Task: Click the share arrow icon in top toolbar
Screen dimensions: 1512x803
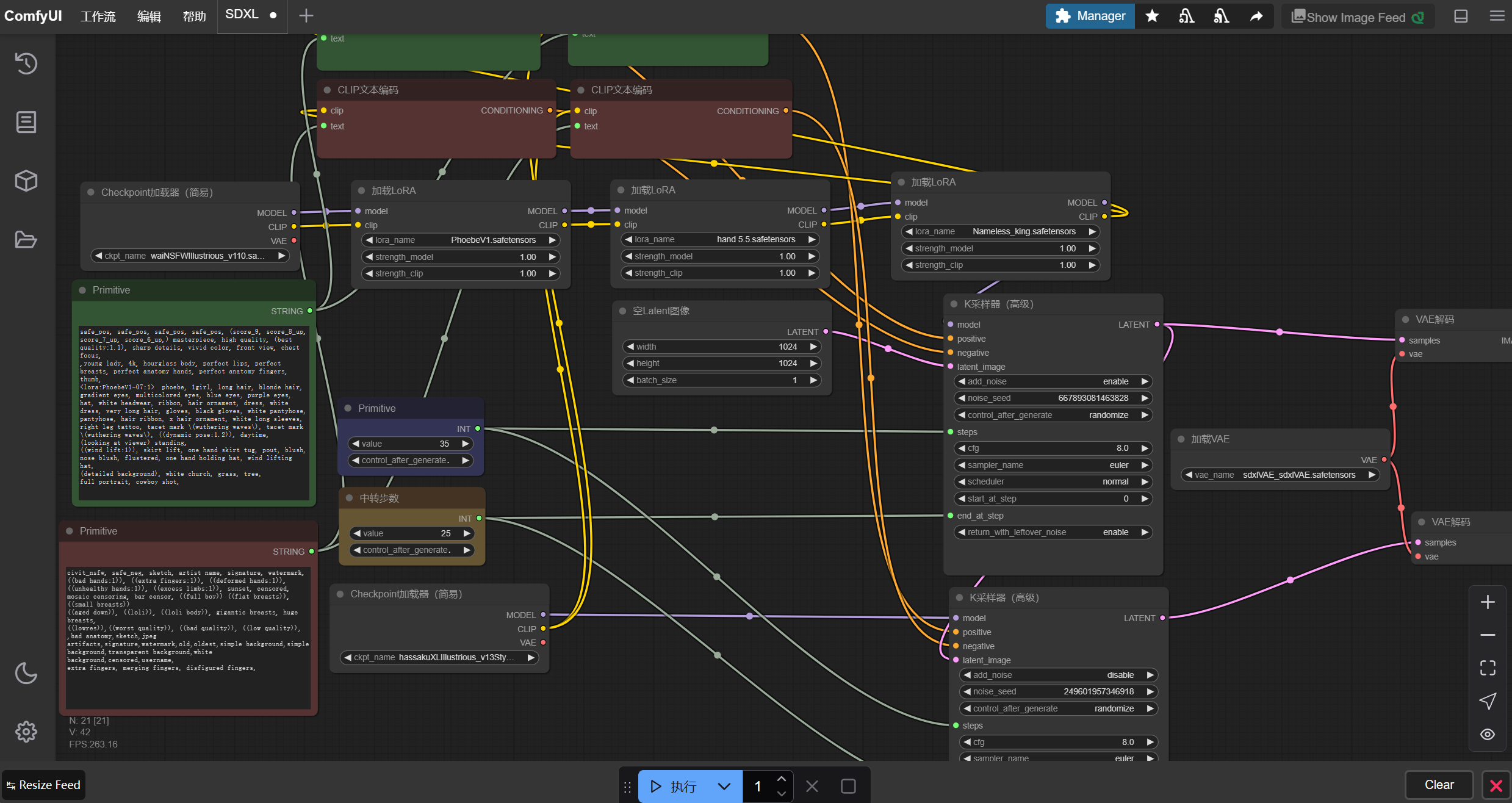Action: click(1256, 16)
